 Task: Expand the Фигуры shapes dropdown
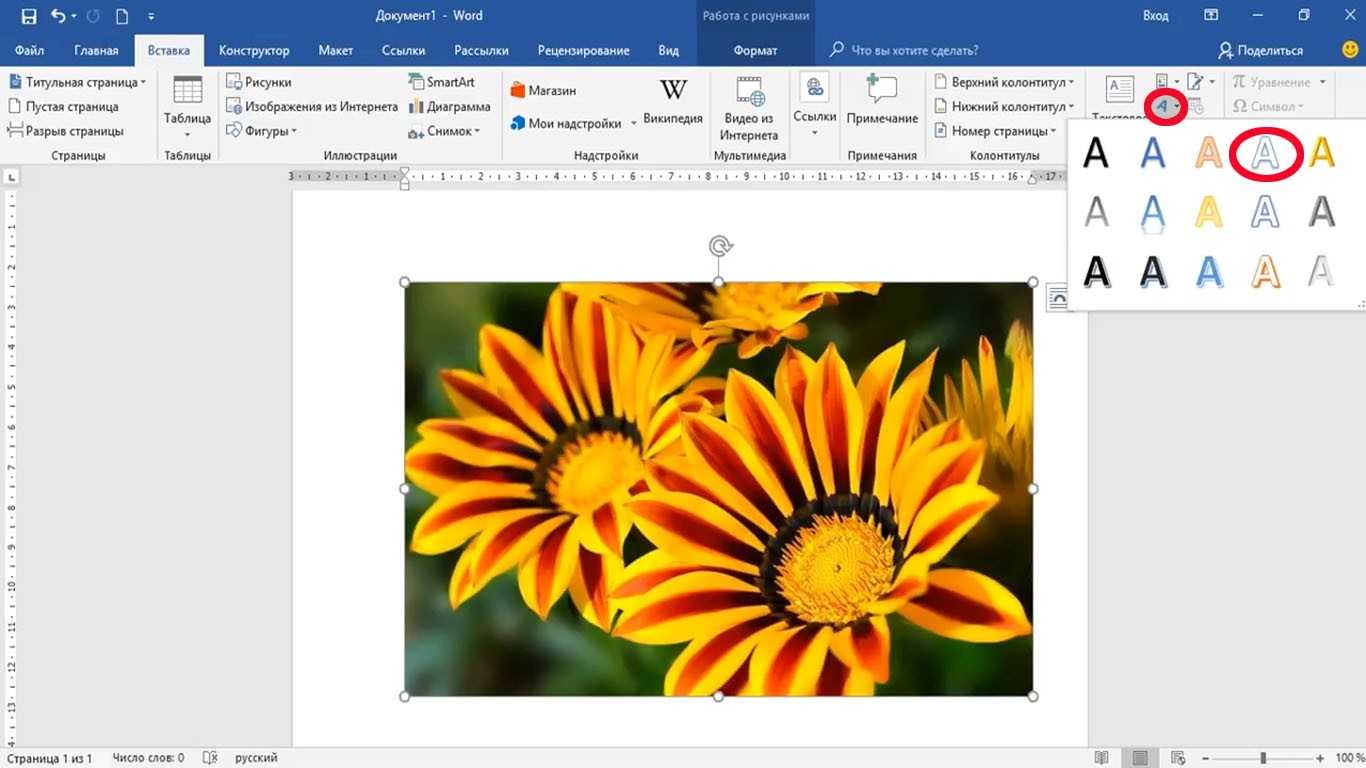(262, 131)
